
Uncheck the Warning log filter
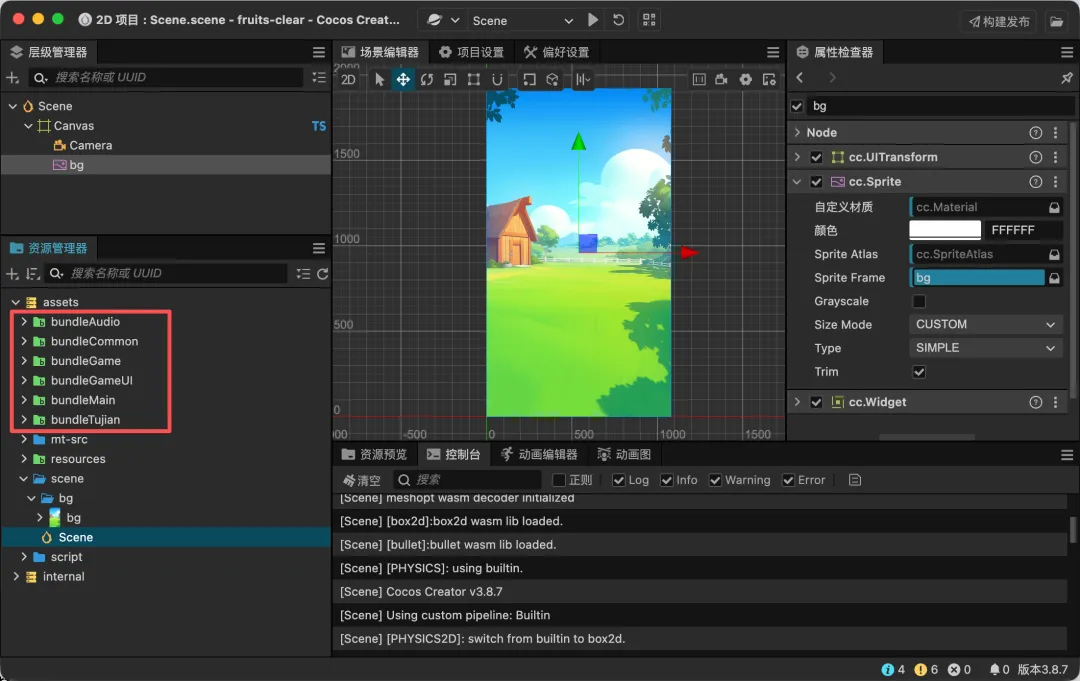tap(715, 480)
